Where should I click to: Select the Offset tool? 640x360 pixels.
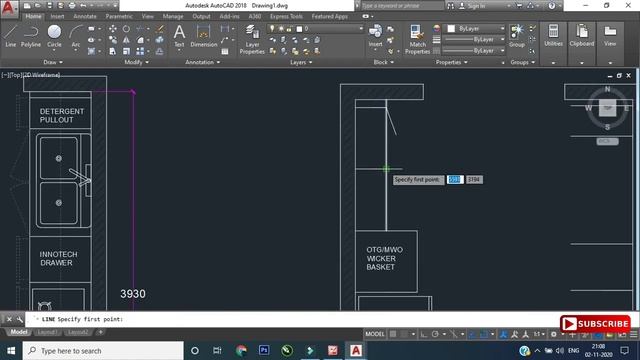[x=160, y=51]
